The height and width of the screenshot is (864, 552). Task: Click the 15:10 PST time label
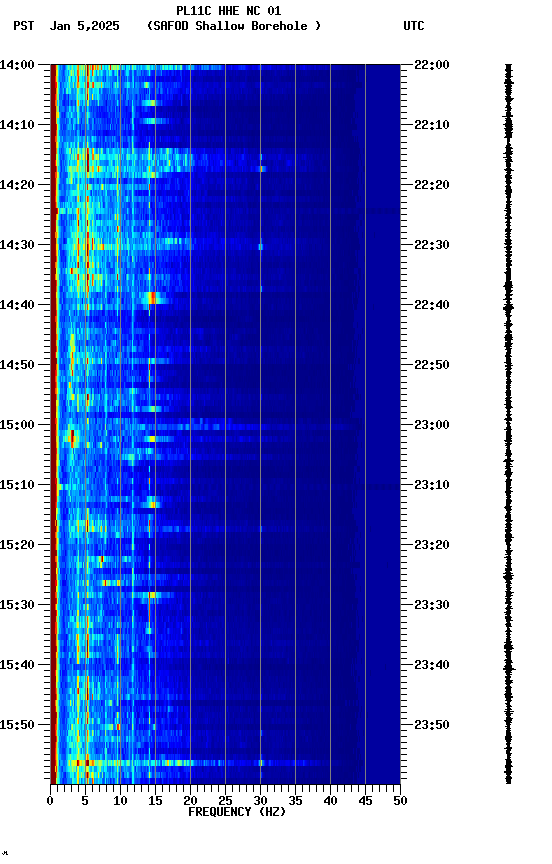[17, 485]
